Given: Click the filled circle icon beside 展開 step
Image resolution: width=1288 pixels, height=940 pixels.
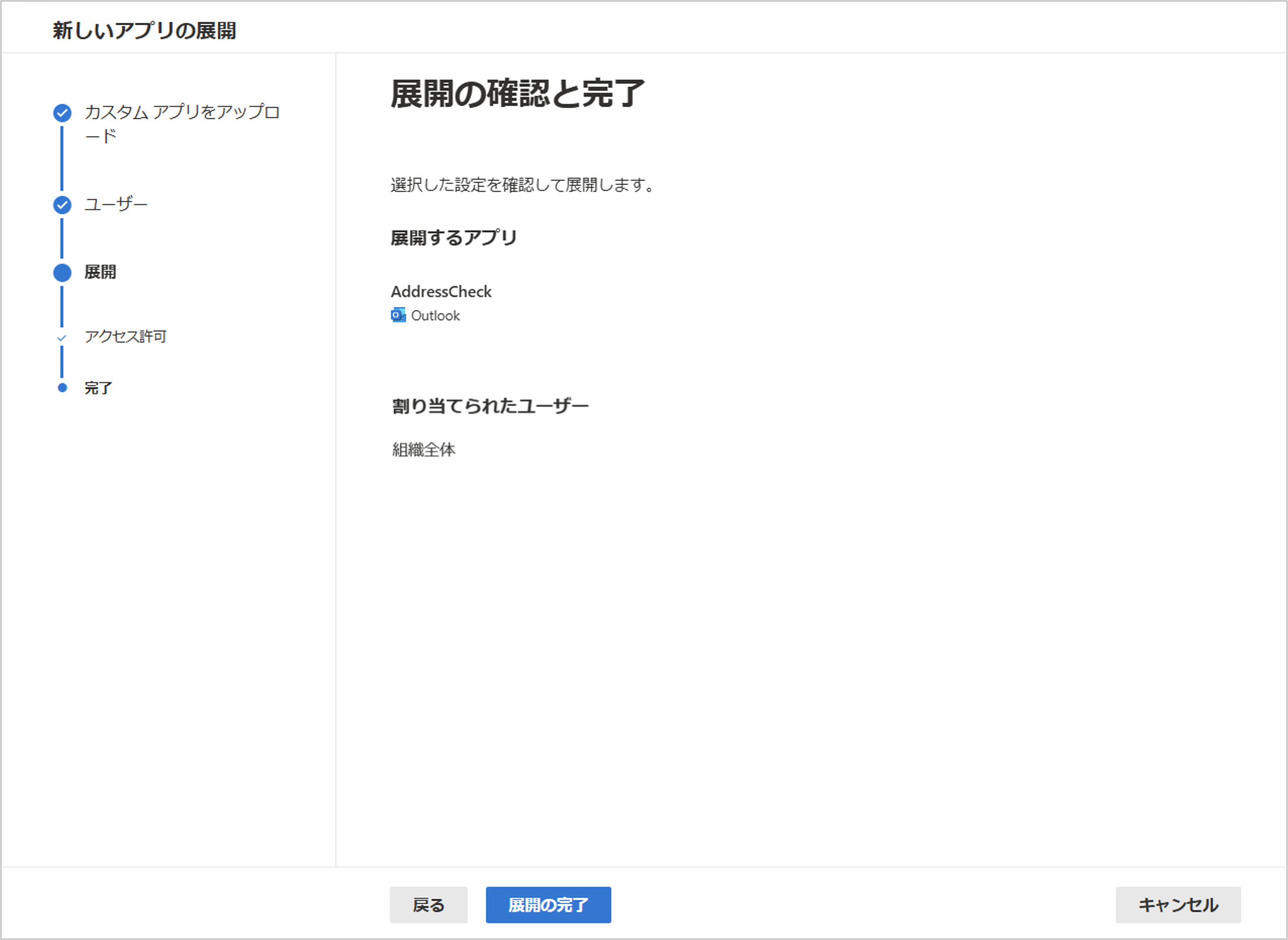Looking at the screenshot, I should tap(62, 273).
